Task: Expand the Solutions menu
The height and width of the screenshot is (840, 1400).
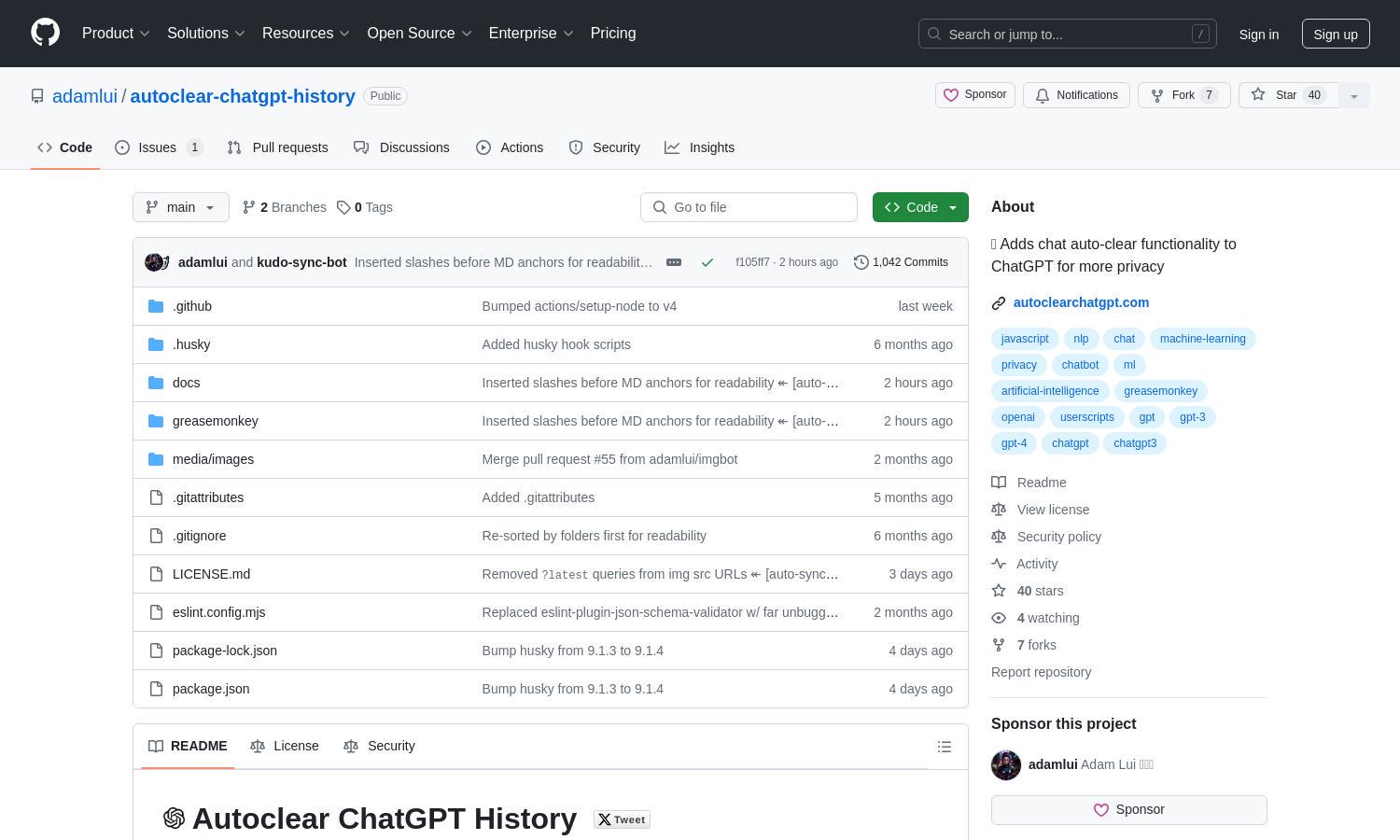Action: pyautogui.click(x=205, y=34)
